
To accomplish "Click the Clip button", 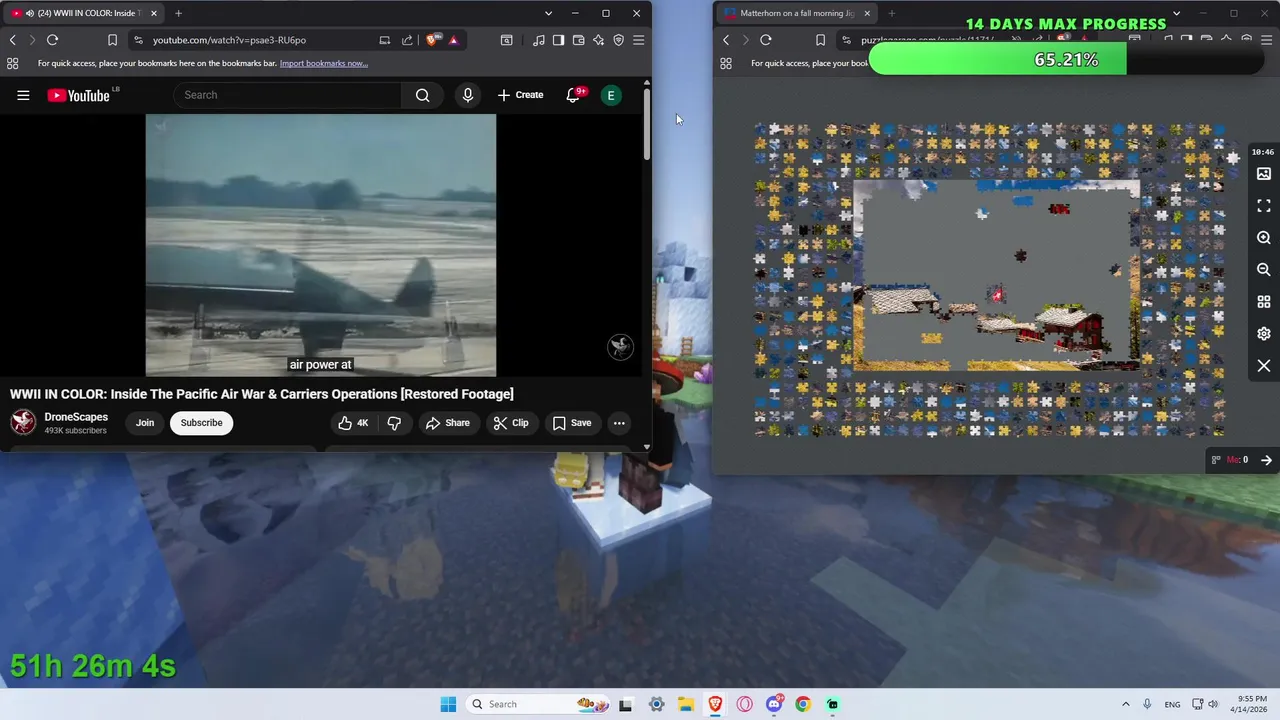I will (x=510, y=423).
